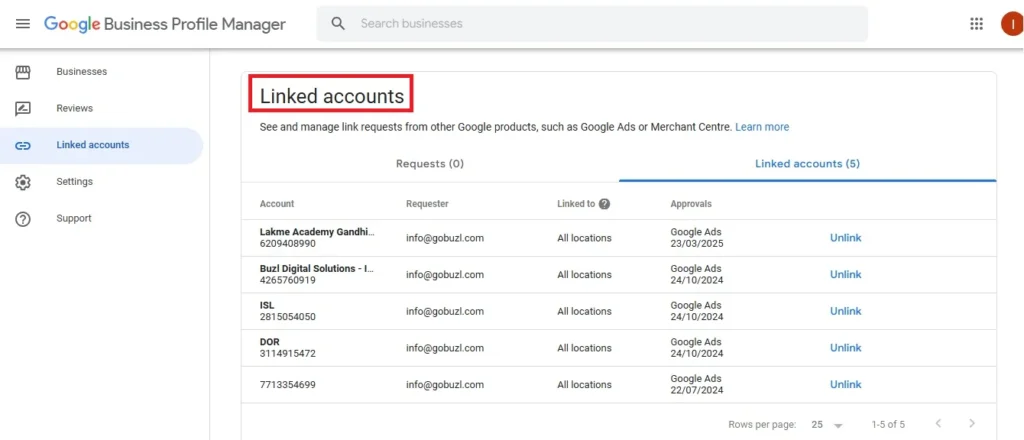The width and height of the screenshot is (1024, 440).
Task: Switch to the Requests (0) tab
Action: [x=430, y=164]
